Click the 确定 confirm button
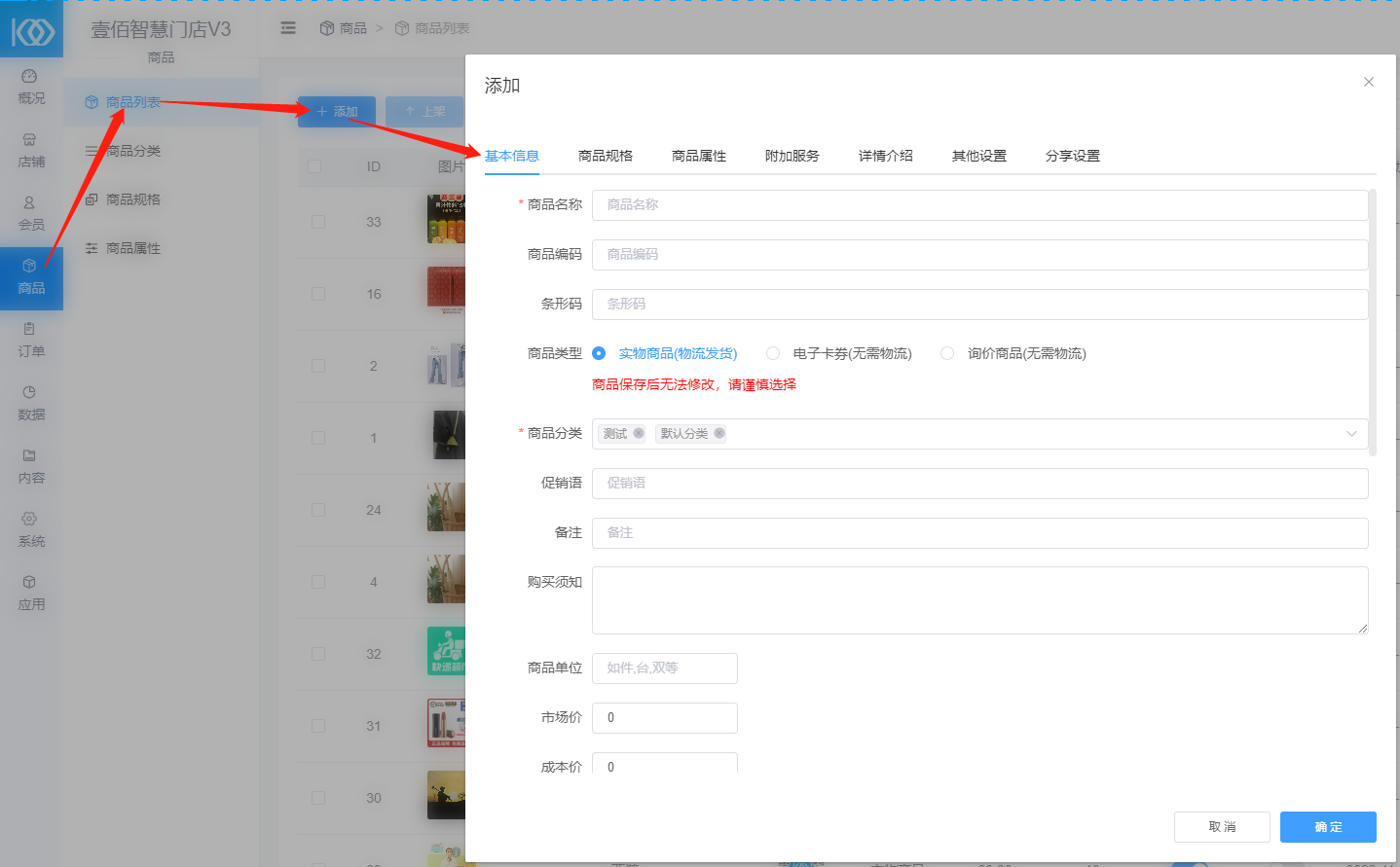The image size is (1400, 867). [x=1328, y=827]
